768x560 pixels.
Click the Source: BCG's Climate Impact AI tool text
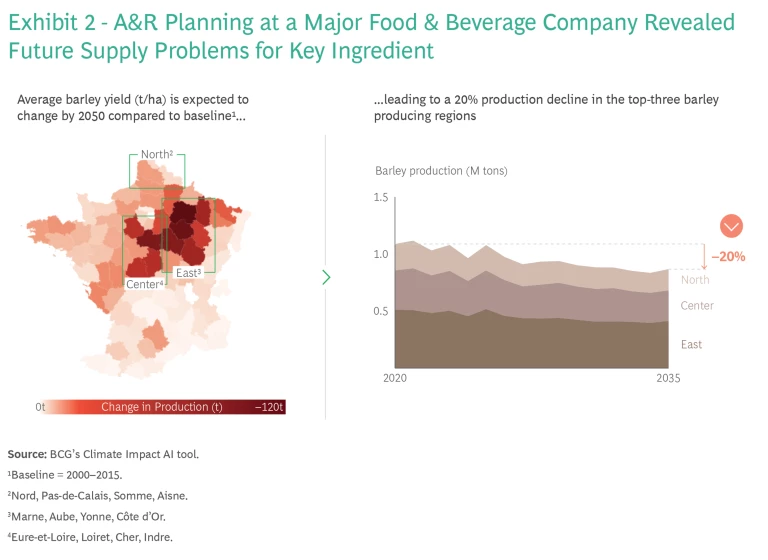(x=104, y=454)
